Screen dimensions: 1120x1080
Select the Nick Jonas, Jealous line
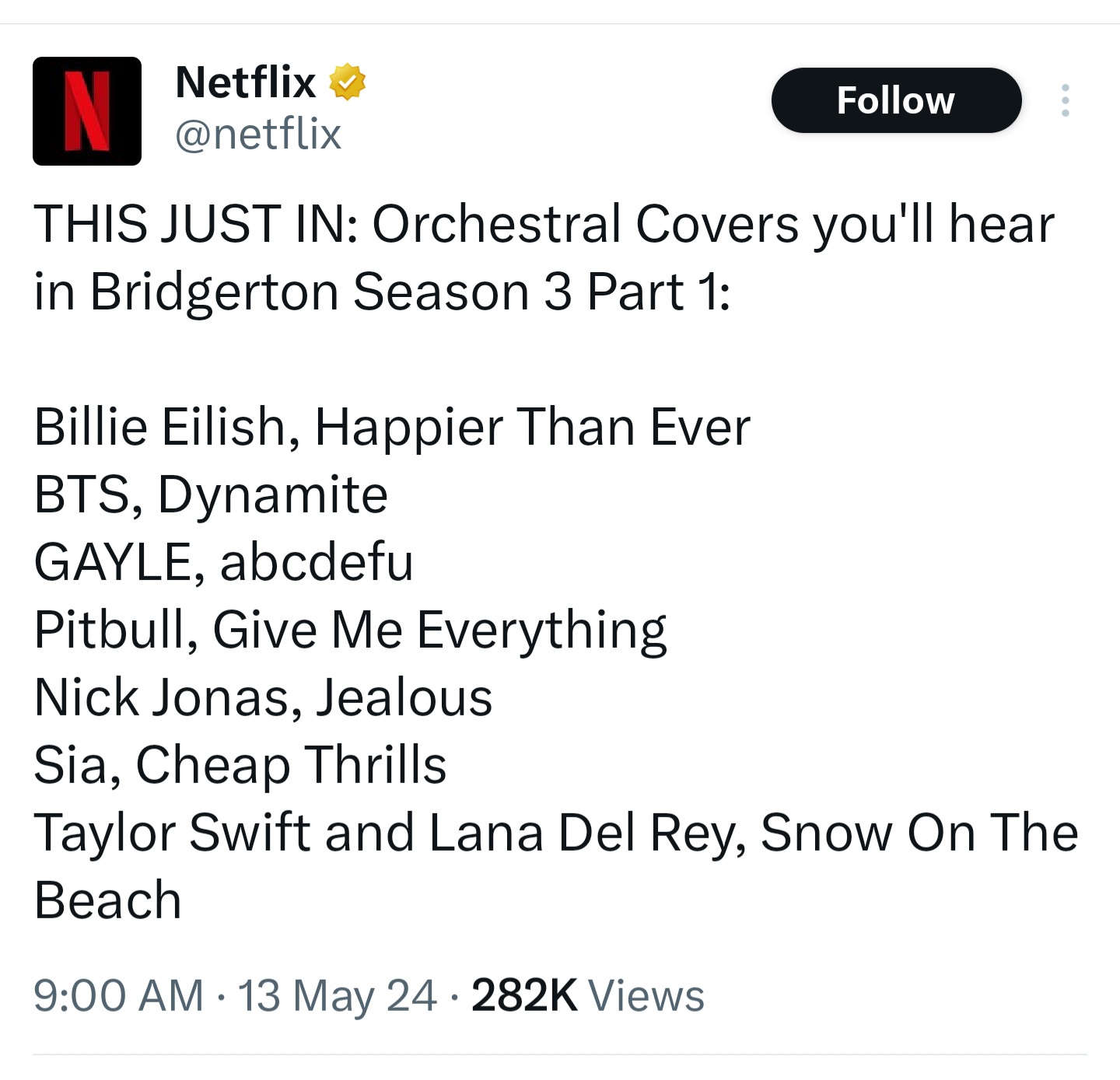pyautogui.click(x=264, y=697)
